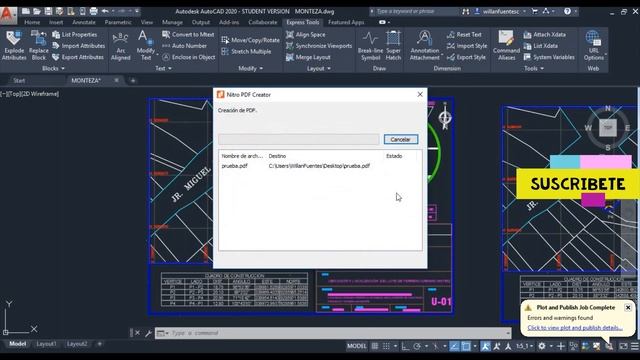Viewport: 640px width, 360px height.
Task: Click Reset Text in Dimension panel
Action: click(x=464, y=35)
